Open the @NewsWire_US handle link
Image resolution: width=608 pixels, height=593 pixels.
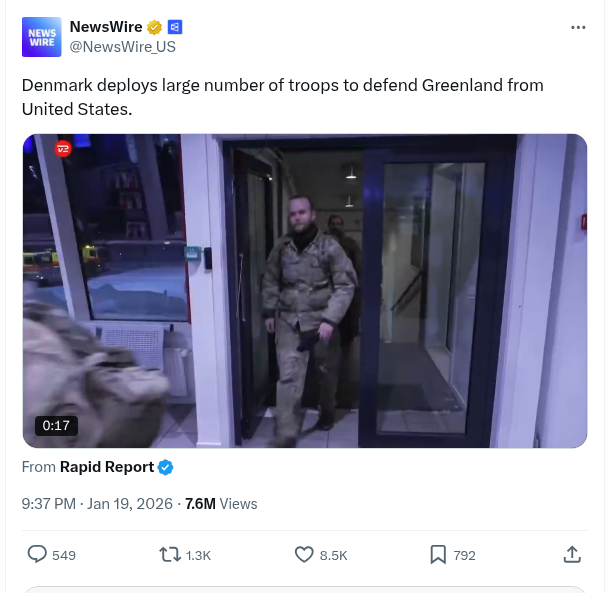point(123,47)
